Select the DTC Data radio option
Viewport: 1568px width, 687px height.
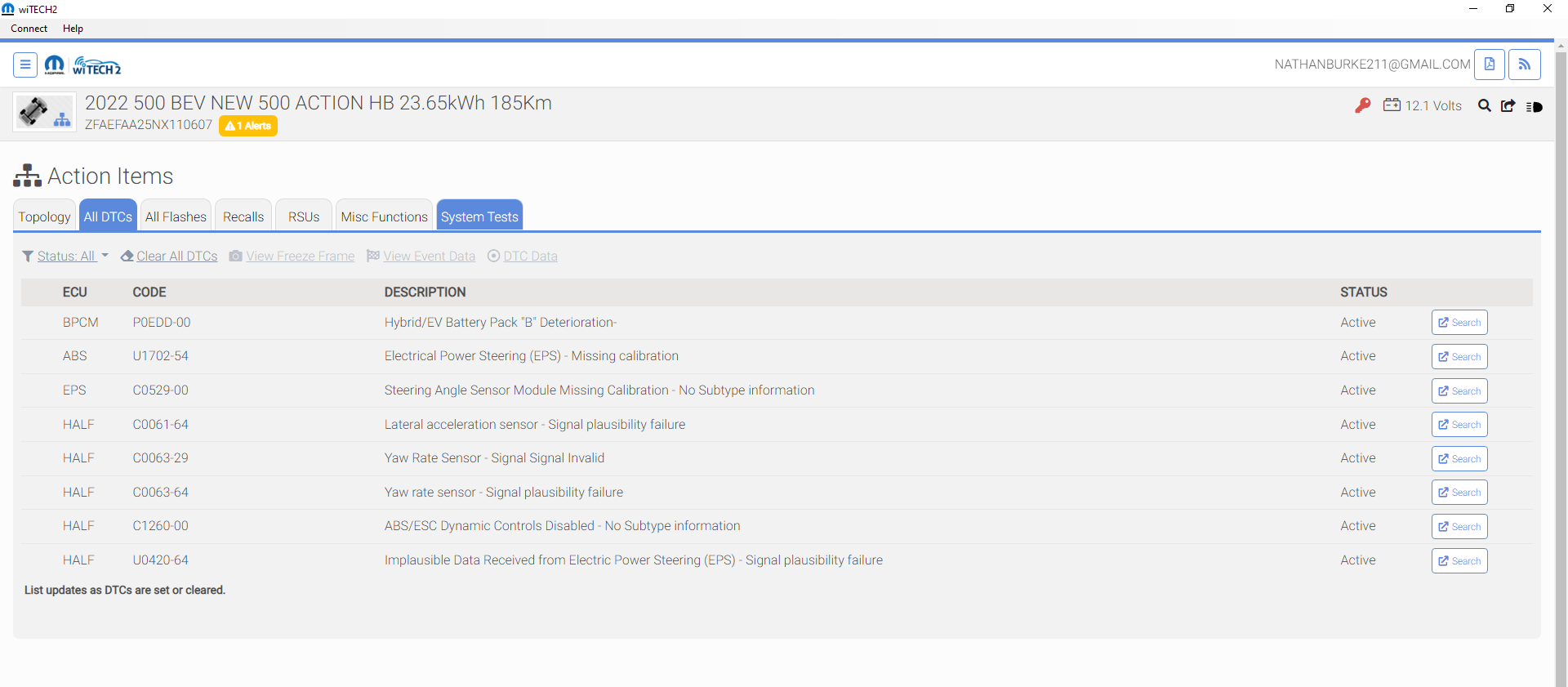coord(493,257)
